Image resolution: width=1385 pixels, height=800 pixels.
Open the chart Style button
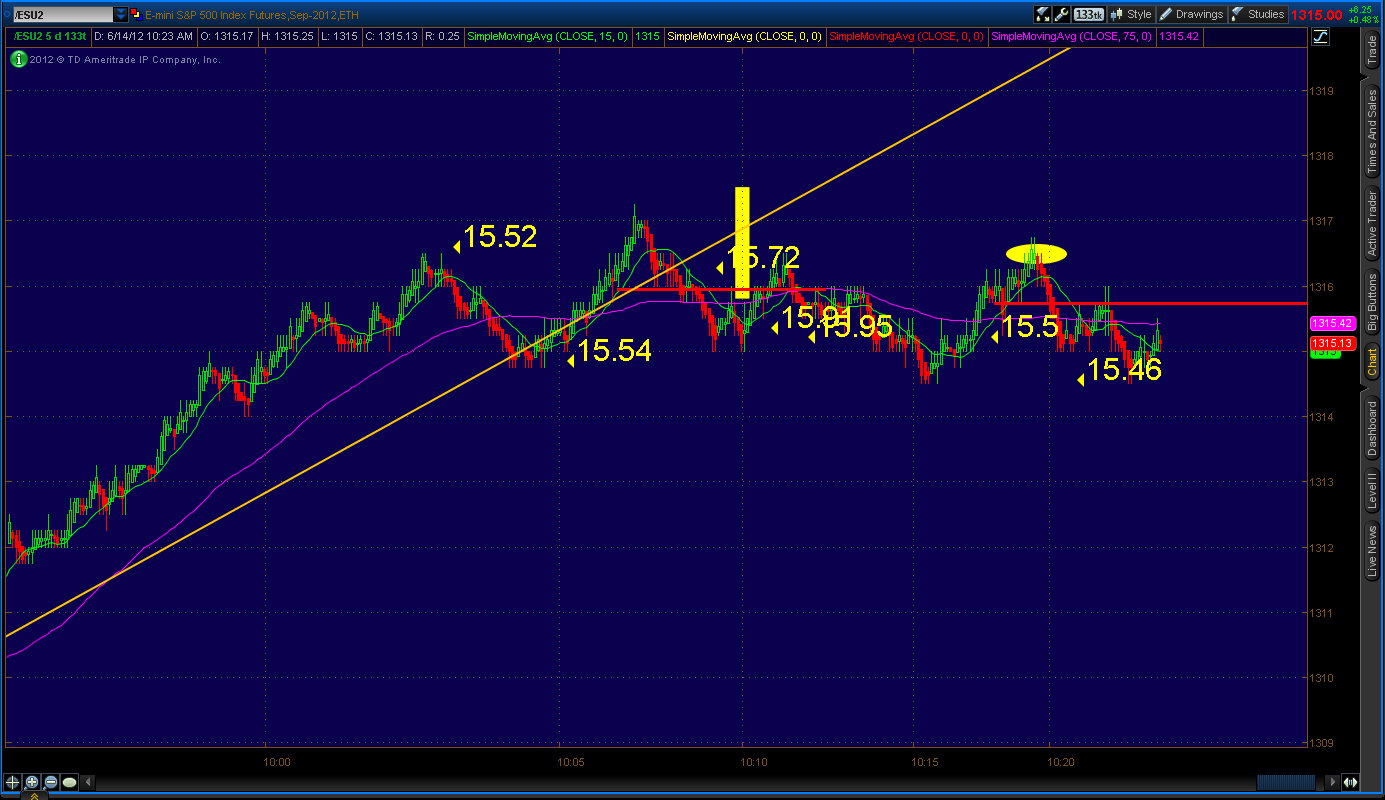pyautogui.click(x=1131, y=14)
